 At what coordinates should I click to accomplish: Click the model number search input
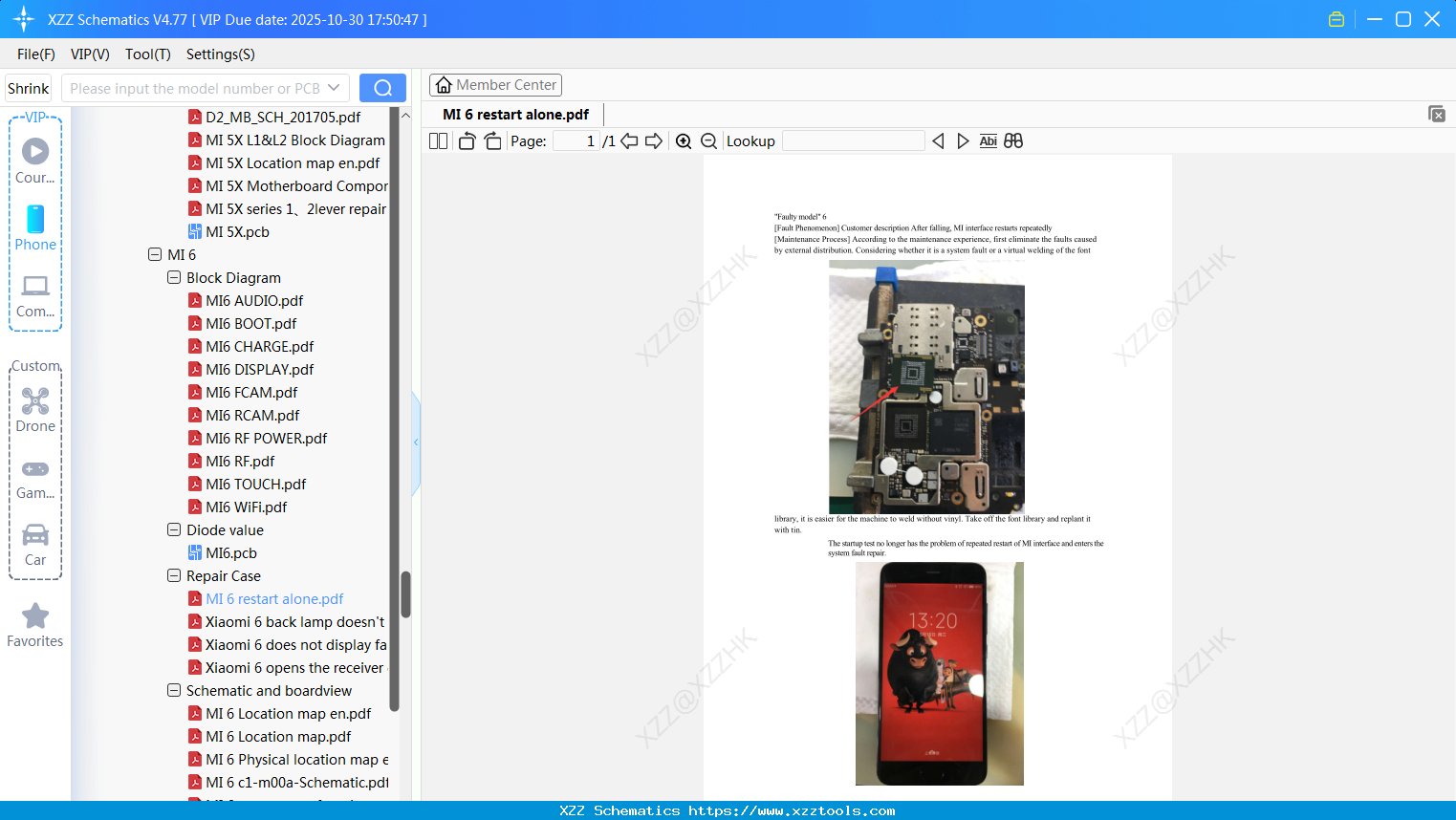click(x=195, y=88)
